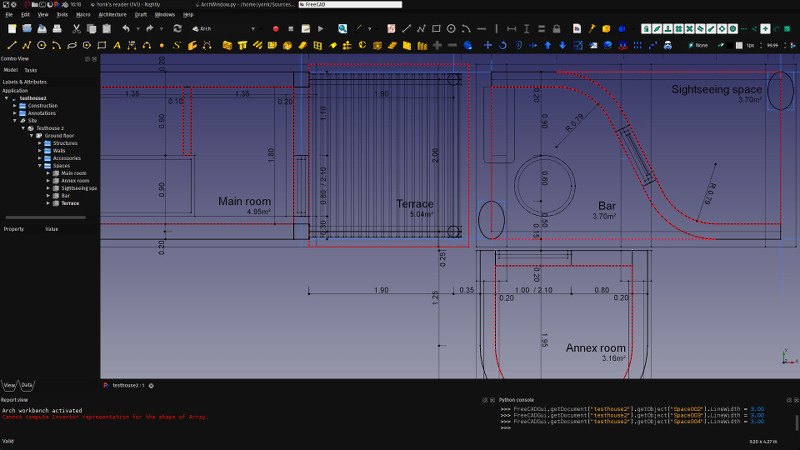This screenshot has height=450, width=800.
Task: Open the redo history dropdown arrow
Action: pyautogui.click(x=161, y=29)
